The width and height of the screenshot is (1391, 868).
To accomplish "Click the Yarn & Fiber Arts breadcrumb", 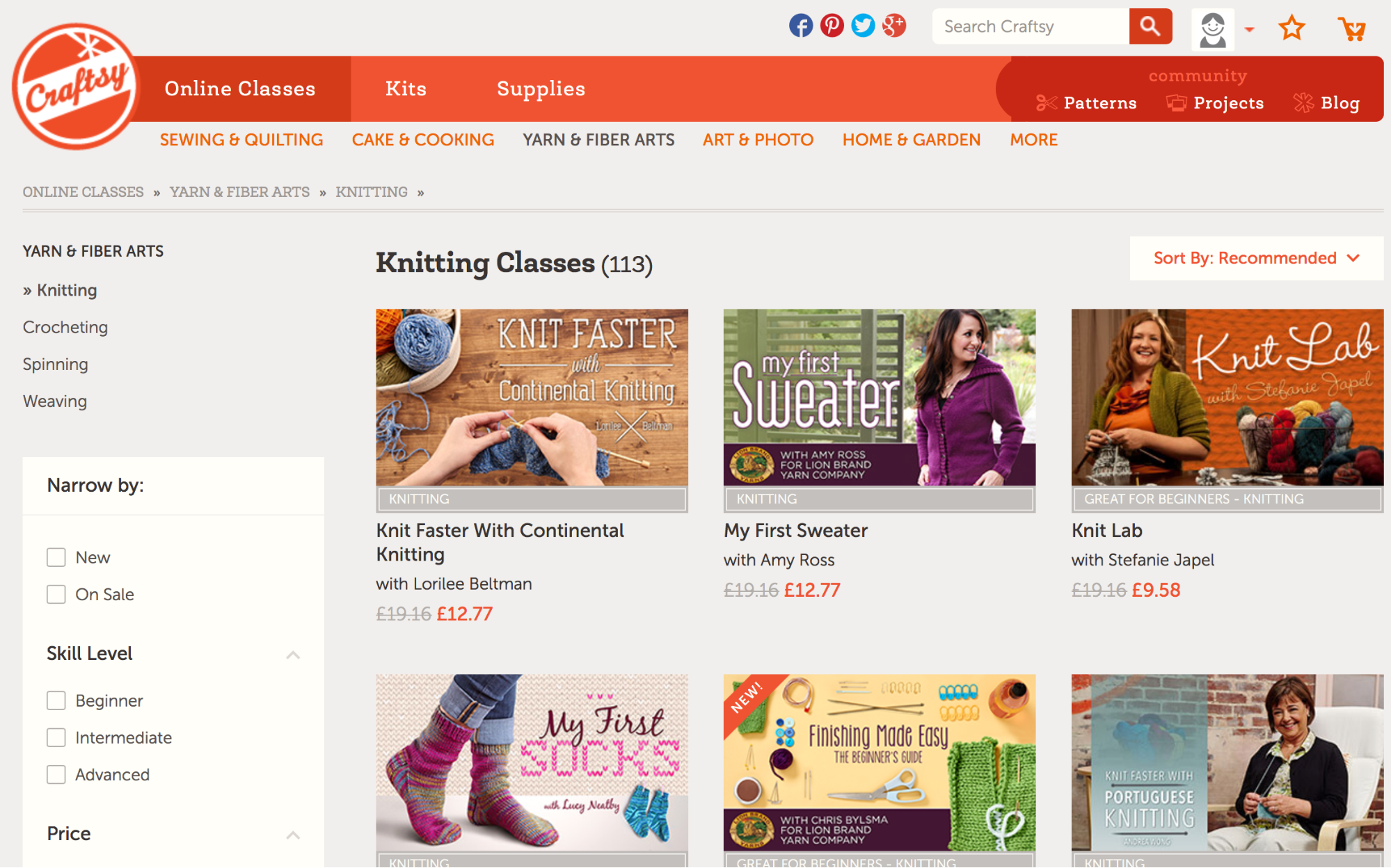I will 240,192.
